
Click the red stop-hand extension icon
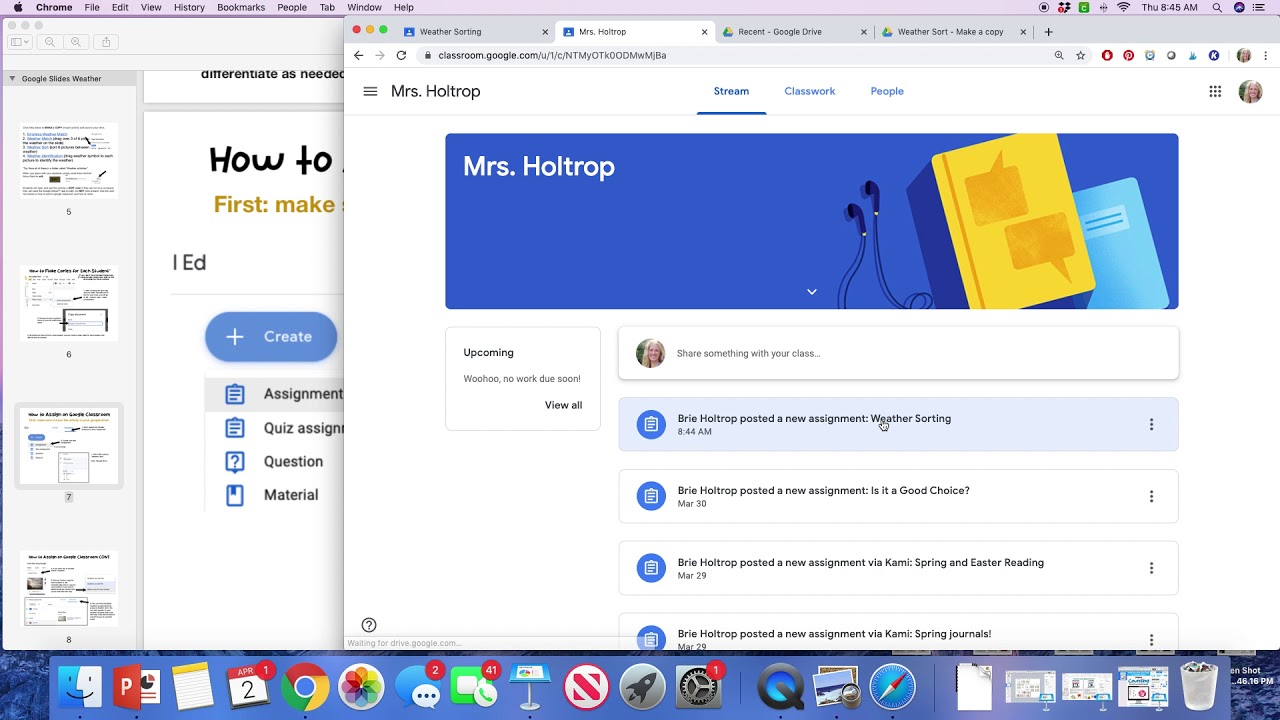[1107, 55]
